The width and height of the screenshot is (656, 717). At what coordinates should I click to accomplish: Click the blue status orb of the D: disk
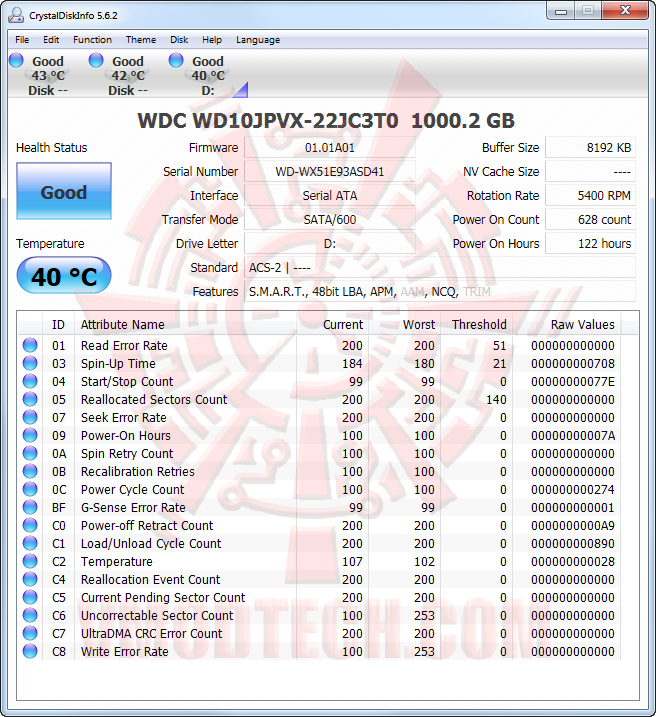click(x=176, y=60)
